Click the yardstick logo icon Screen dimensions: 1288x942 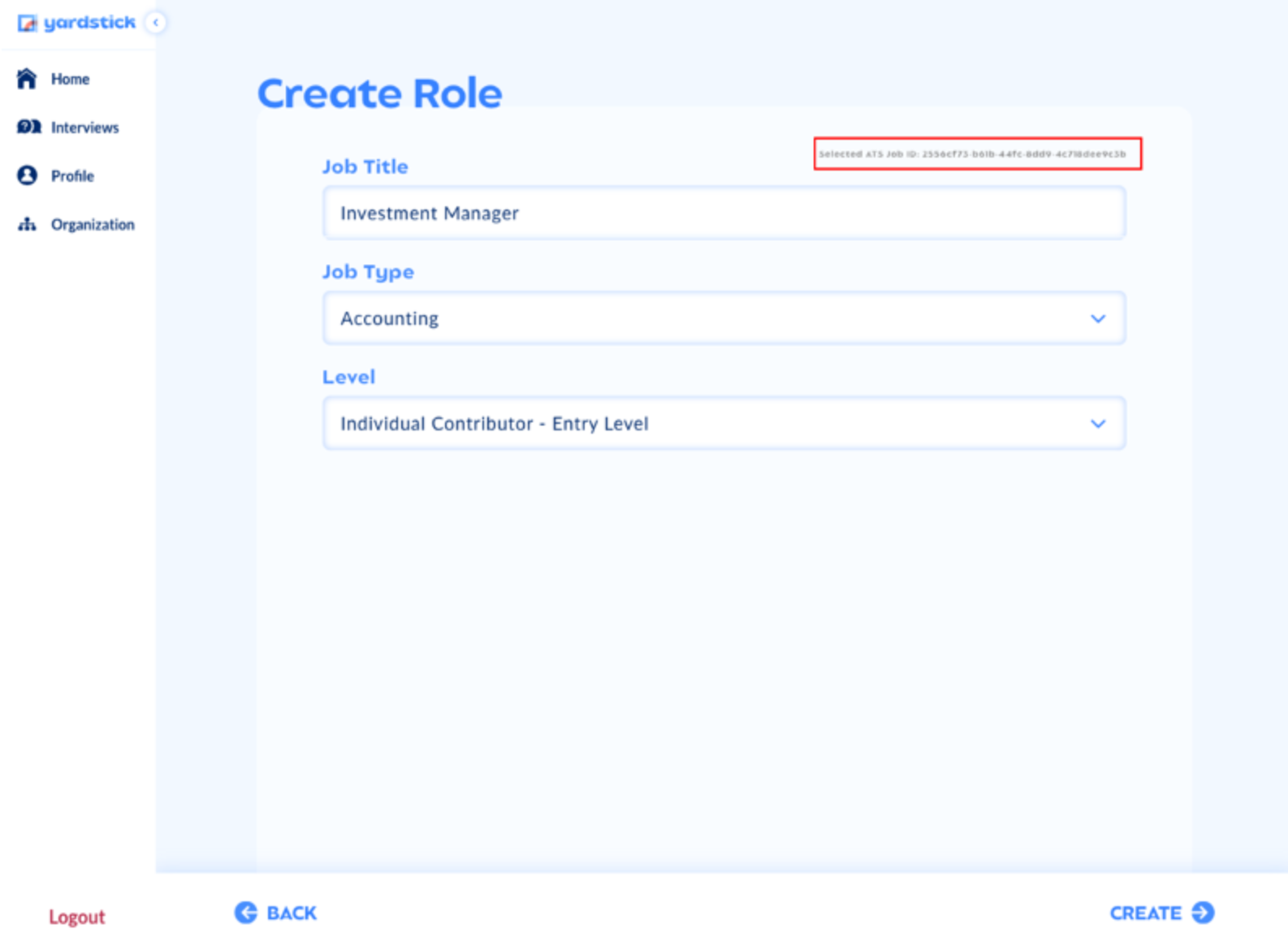[27, 23]
